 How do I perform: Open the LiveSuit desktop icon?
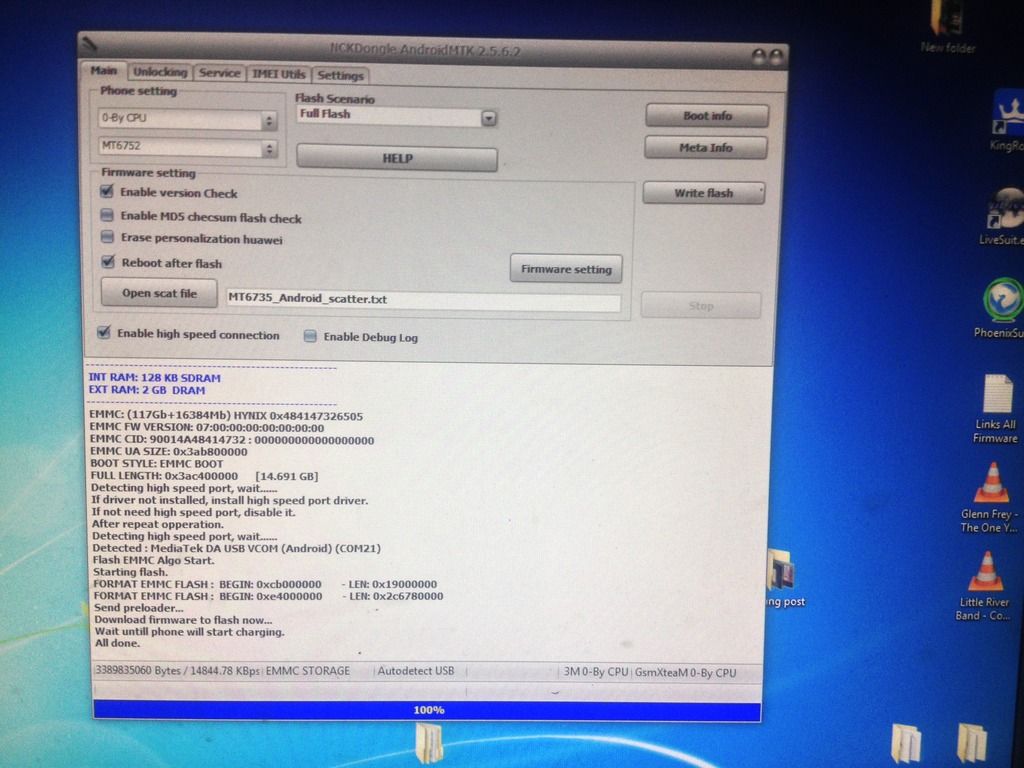pyautogui.click(x=1005, y=211)
